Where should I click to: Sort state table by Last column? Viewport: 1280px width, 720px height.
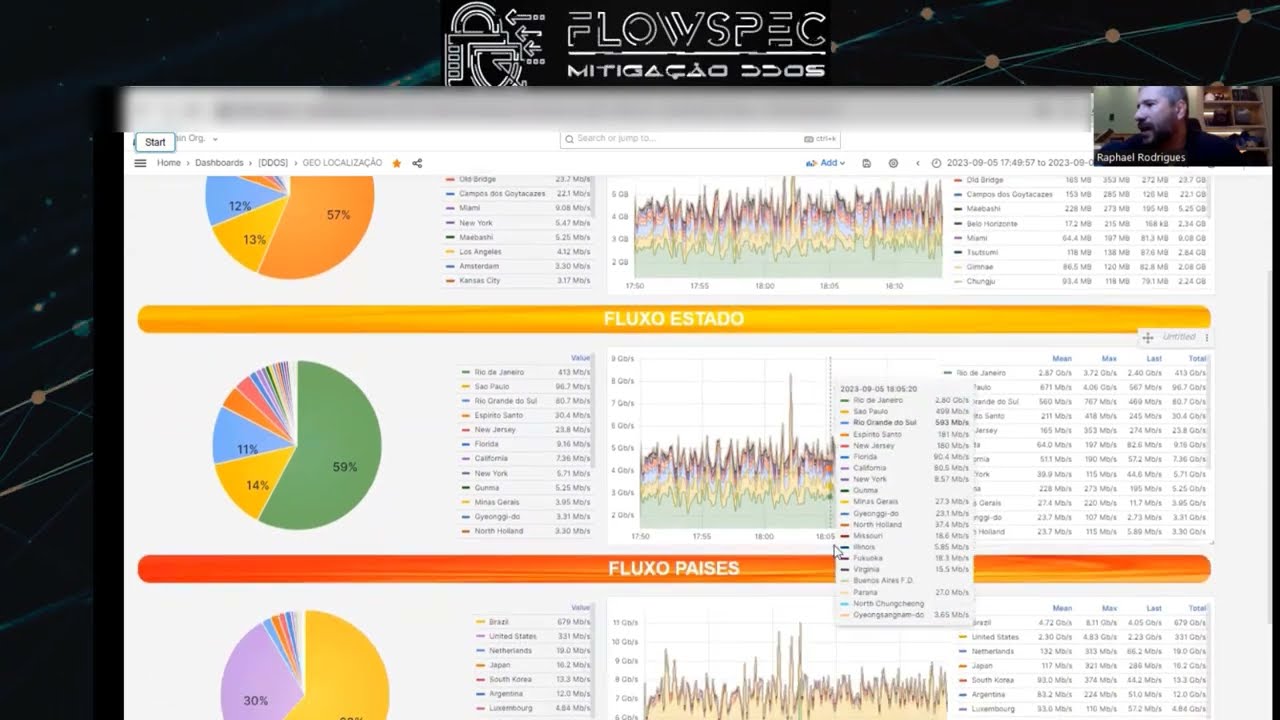[x=1154, y=358]
